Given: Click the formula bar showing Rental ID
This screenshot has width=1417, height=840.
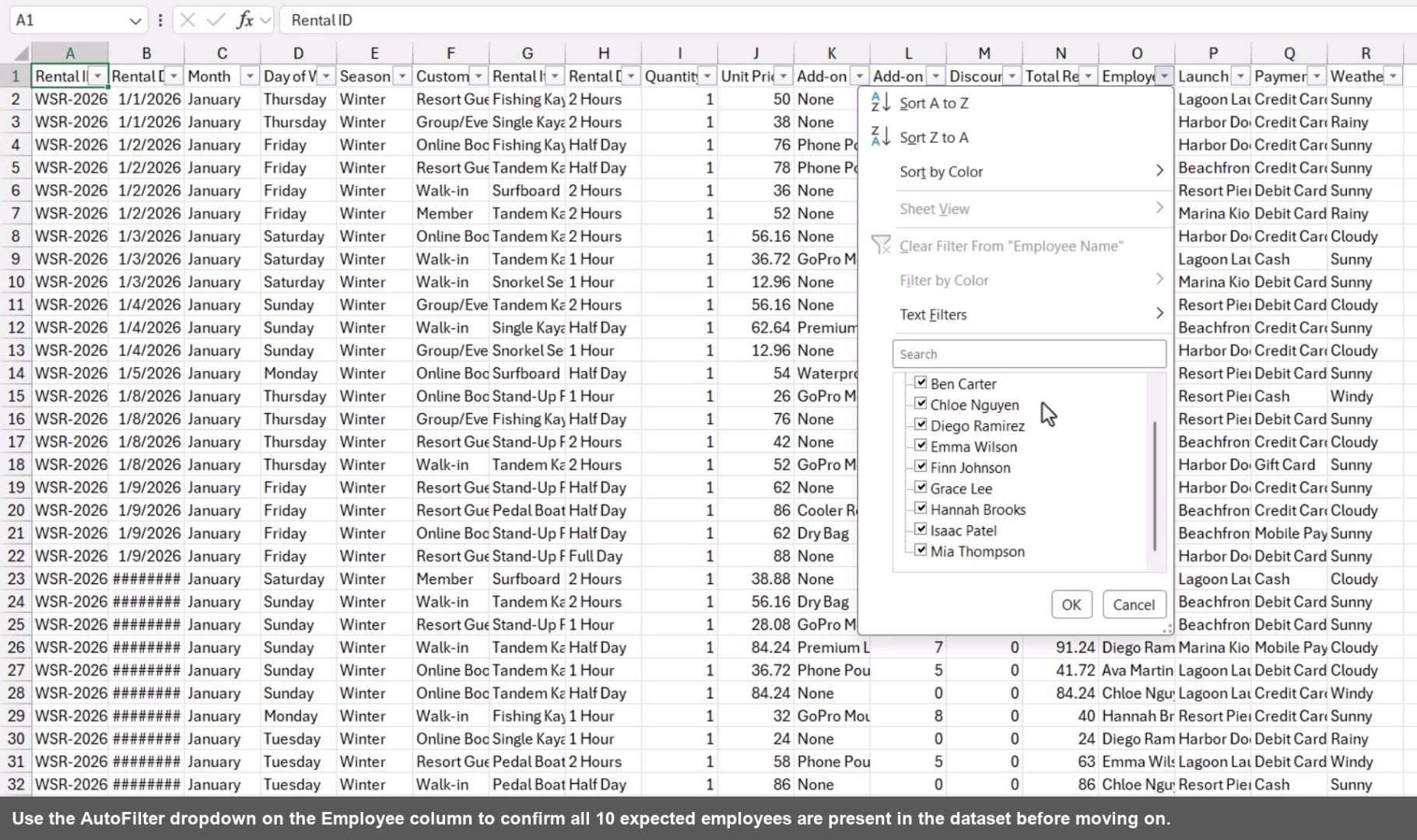Looking at the screenshot, I should [x=848, y=20].
